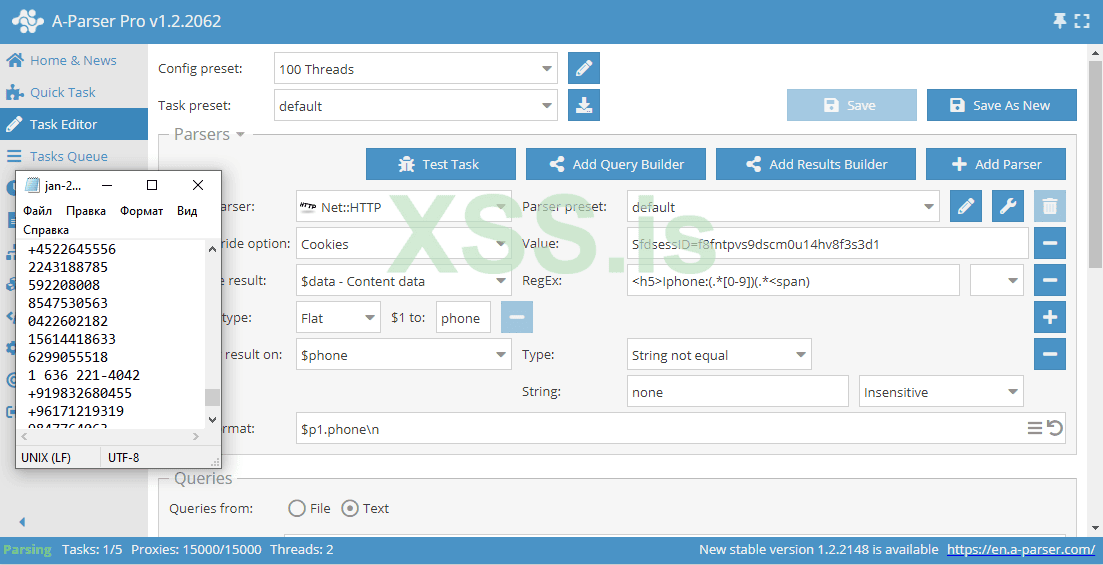1103x565 pixels.
Task: Select File as queries source
Action: coord(297,509)
